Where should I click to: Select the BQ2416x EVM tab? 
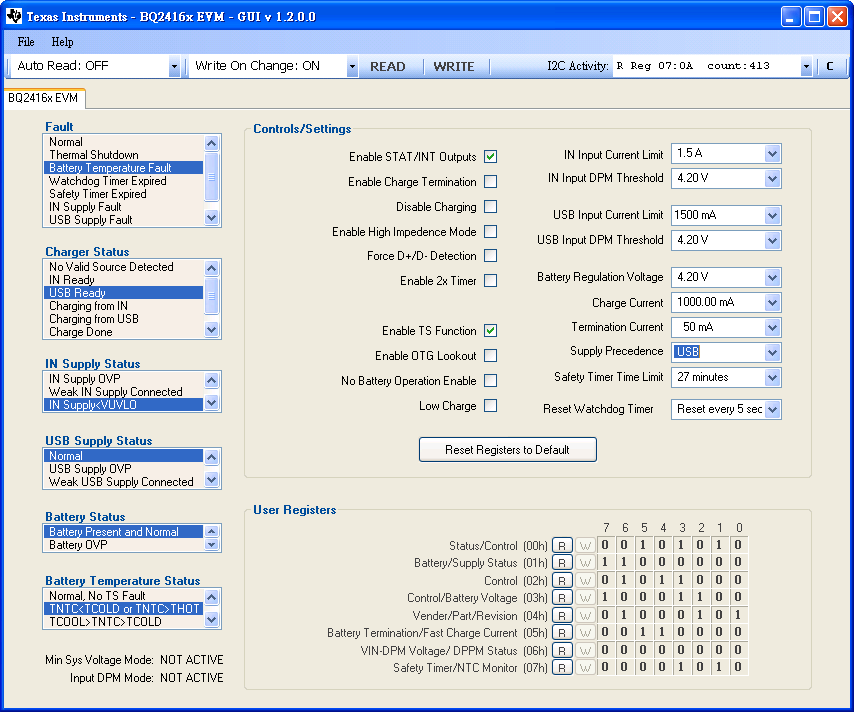44,98
